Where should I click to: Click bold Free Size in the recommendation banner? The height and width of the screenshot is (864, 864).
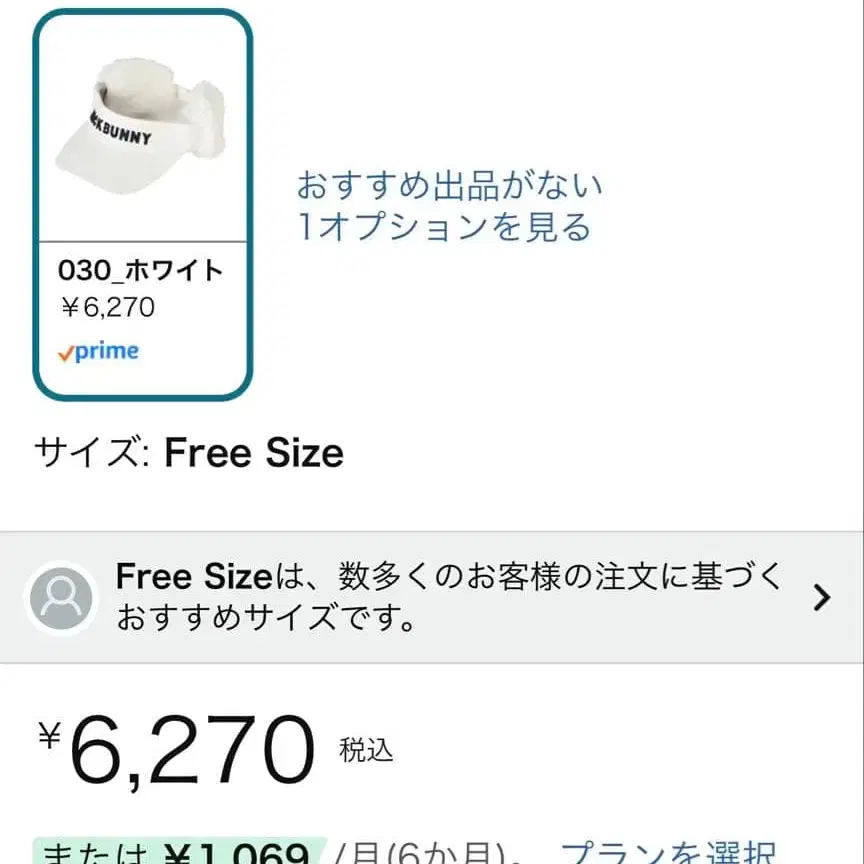click(193, 576)
